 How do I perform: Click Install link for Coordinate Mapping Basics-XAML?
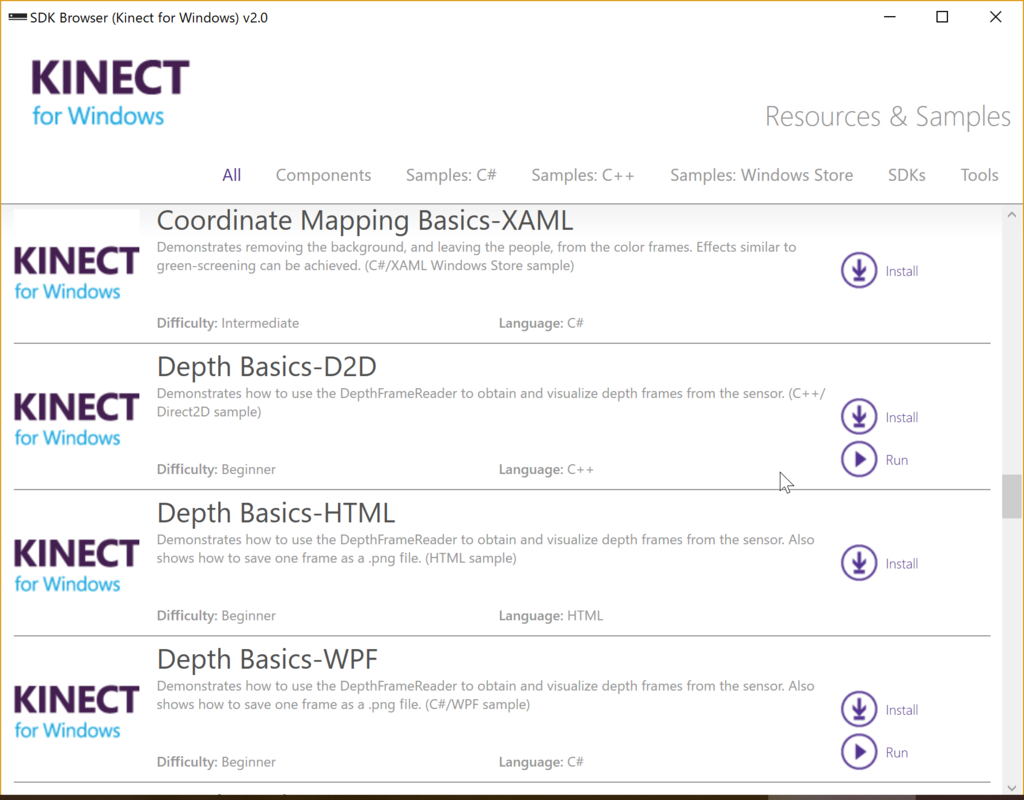[x=901, y=271]
